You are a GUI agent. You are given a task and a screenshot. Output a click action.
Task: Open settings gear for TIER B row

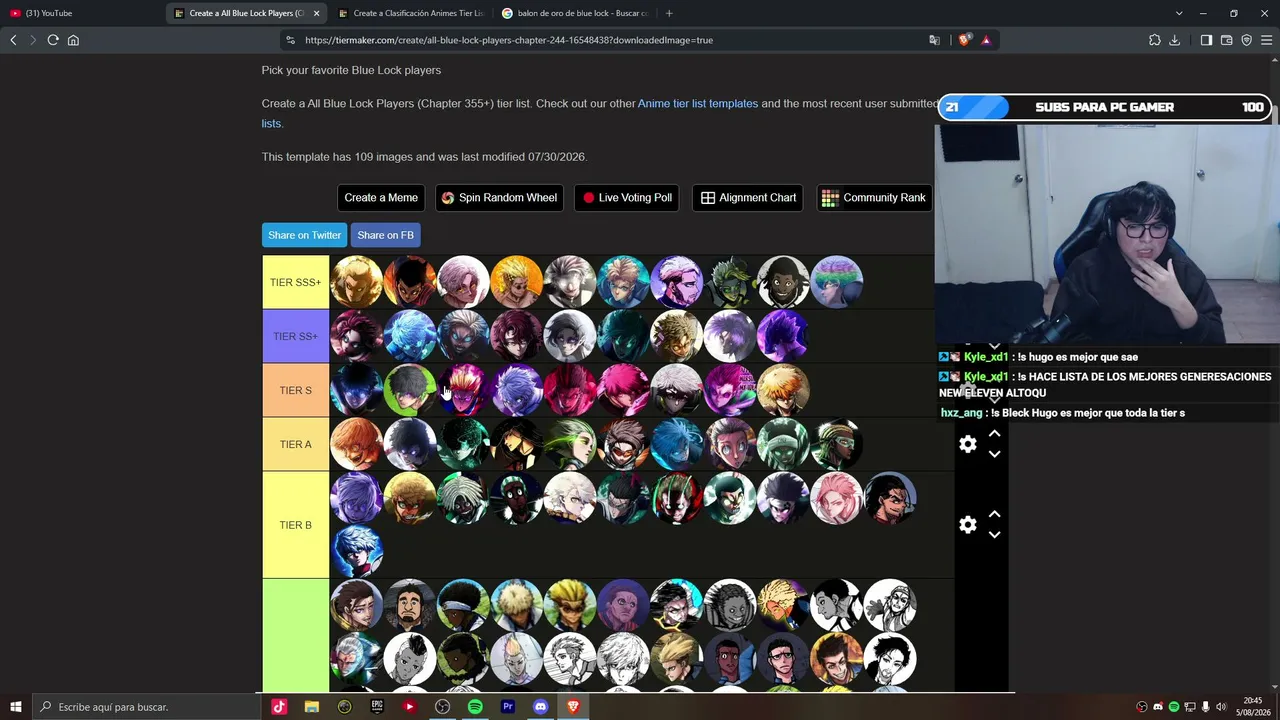point(968,525)
